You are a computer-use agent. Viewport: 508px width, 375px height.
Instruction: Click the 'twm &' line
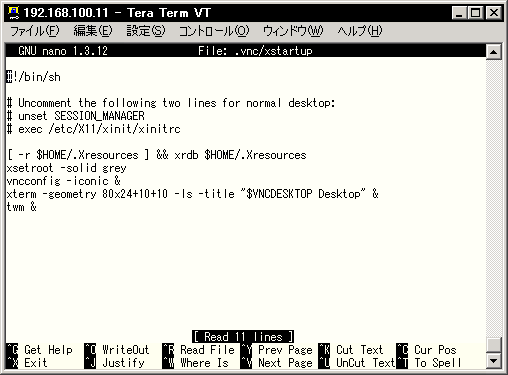pyautogui.click(x=22, y=207)
